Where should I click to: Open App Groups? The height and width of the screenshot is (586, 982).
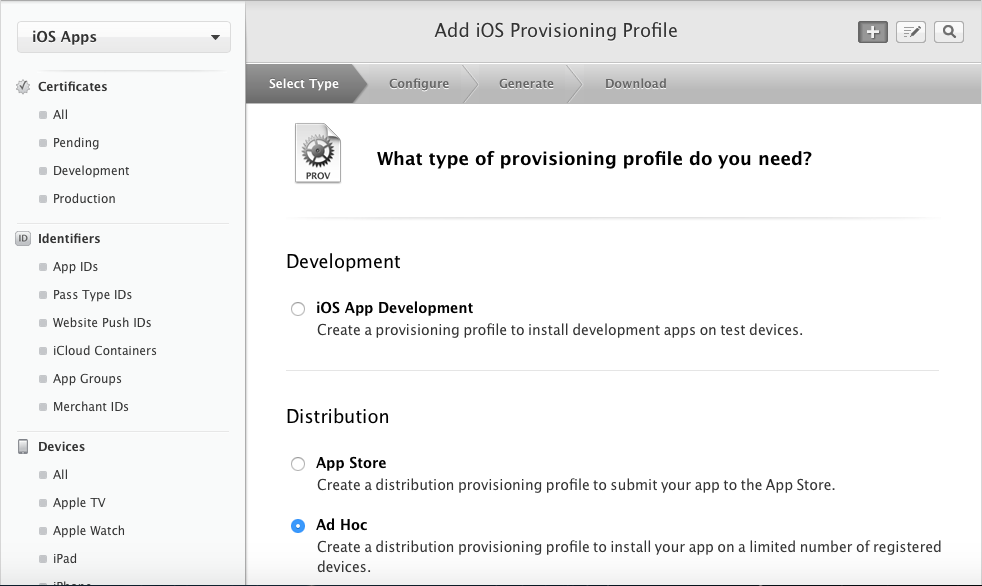click(x=87, y=379)
